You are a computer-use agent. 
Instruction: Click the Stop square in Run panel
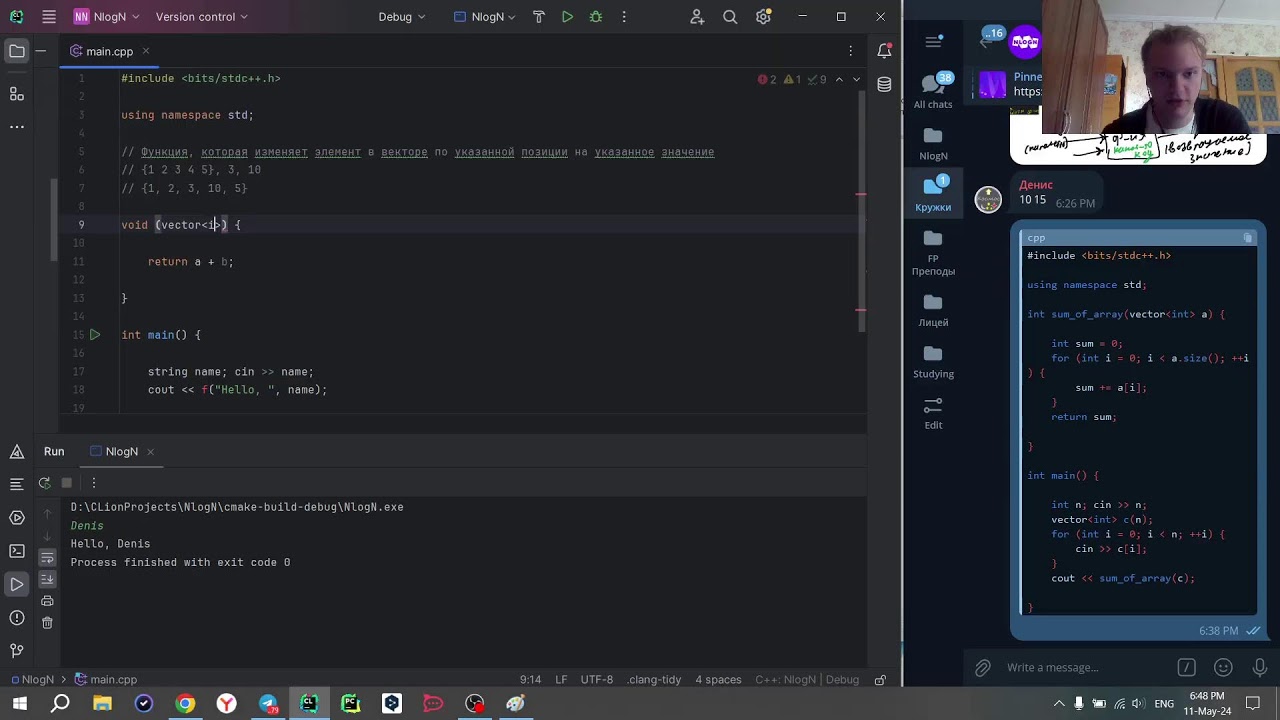tap(67, 483)
